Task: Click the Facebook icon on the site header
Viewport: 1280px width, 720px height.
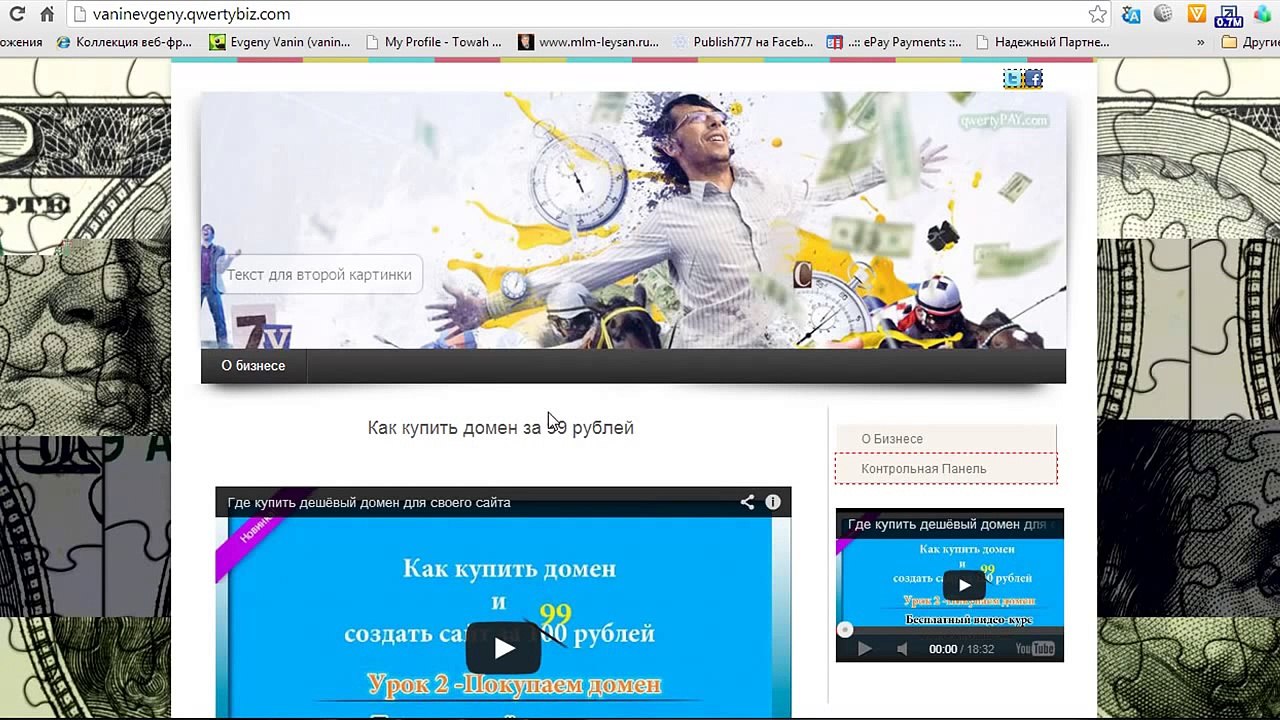Action: [1034, 79]
